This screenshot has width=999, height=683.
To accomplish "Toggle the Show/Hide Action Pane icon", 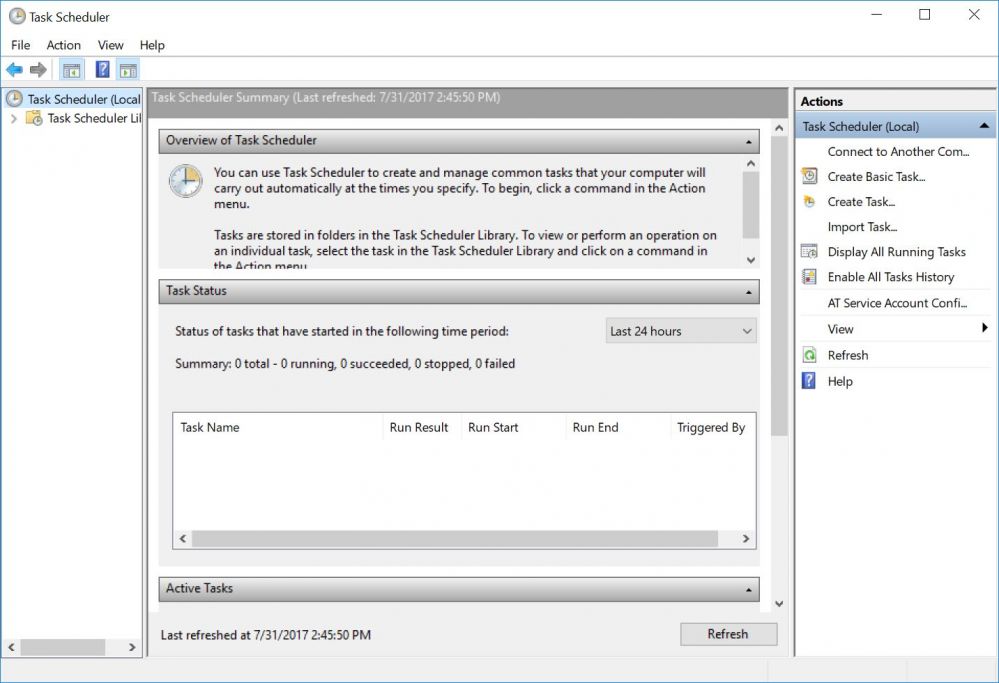I will click(x=127, y=70).
